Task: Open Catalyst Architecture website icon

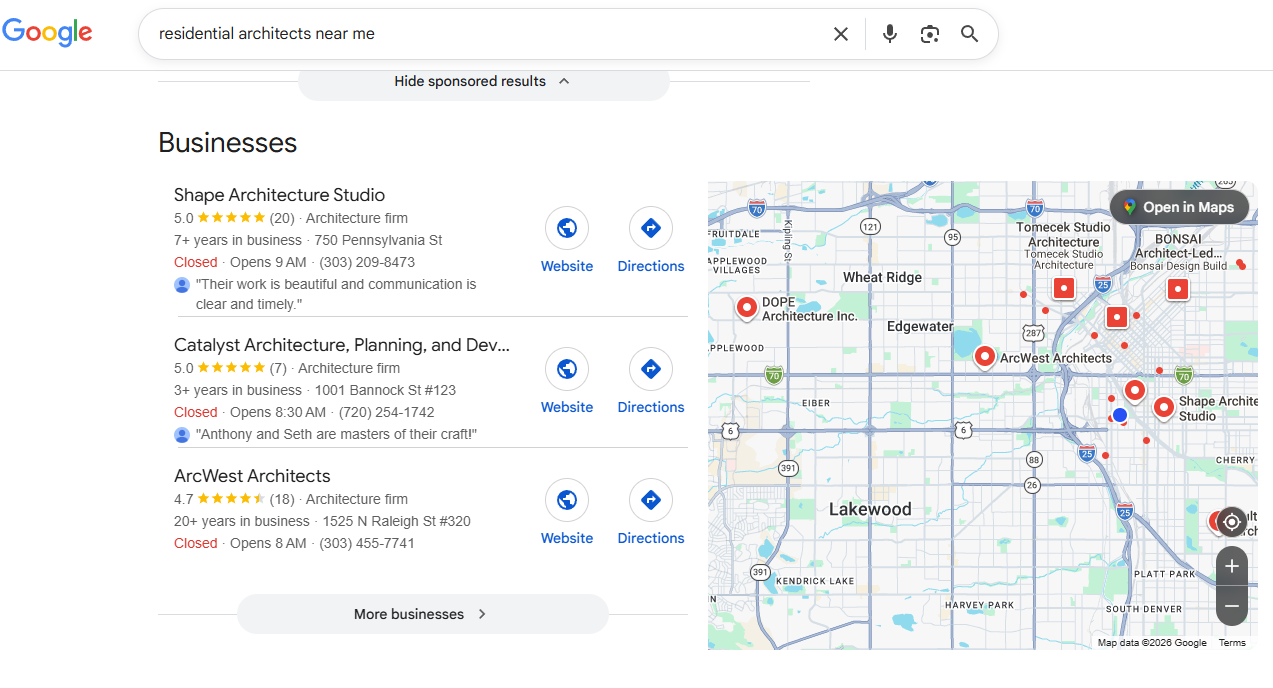Action: pos(567,369)
